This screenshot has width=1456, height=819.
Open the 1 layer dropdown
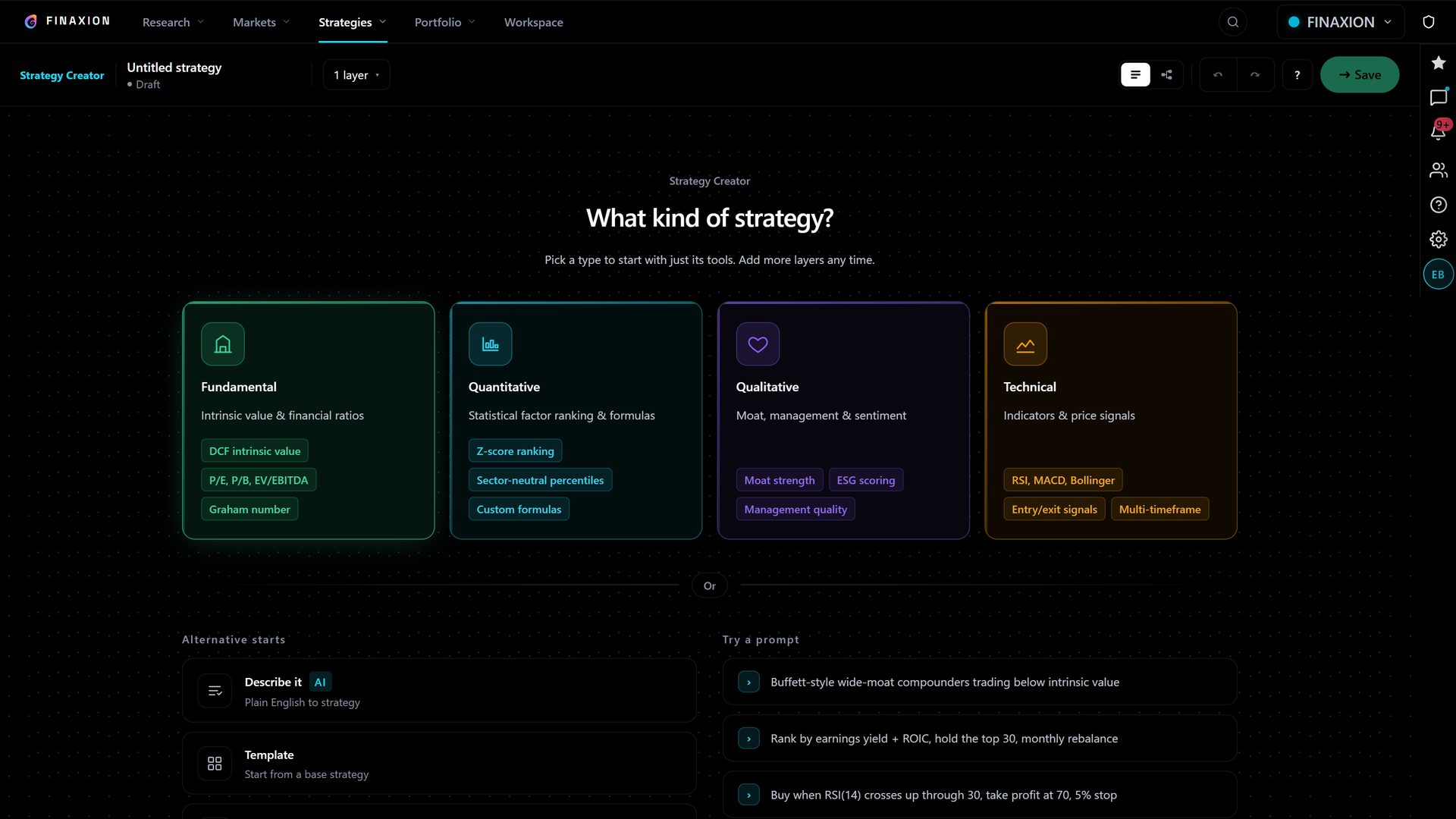click(356, 75)
